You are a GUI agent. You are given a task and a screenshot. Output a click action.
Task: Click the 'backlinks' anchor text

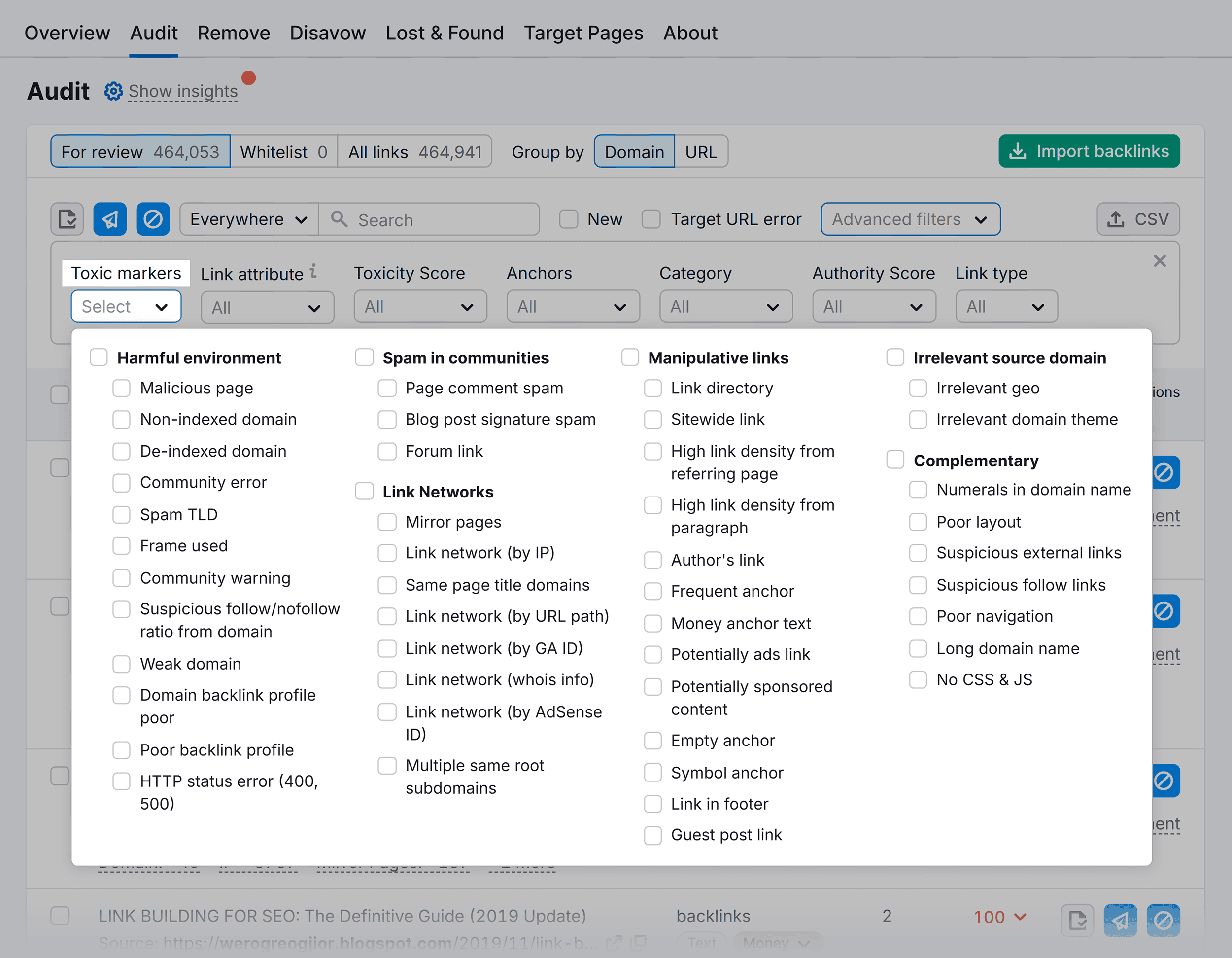[713, 916]
